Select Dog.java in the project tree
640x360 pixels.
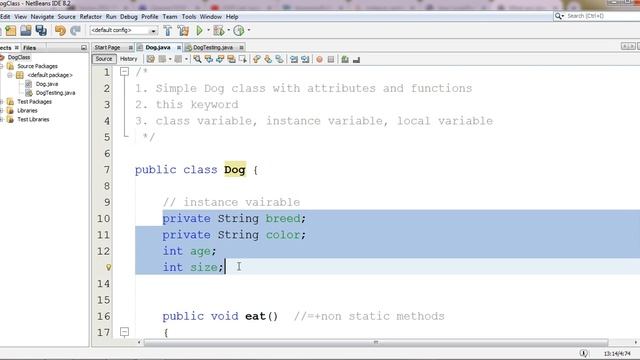click(x=47, y=84)
